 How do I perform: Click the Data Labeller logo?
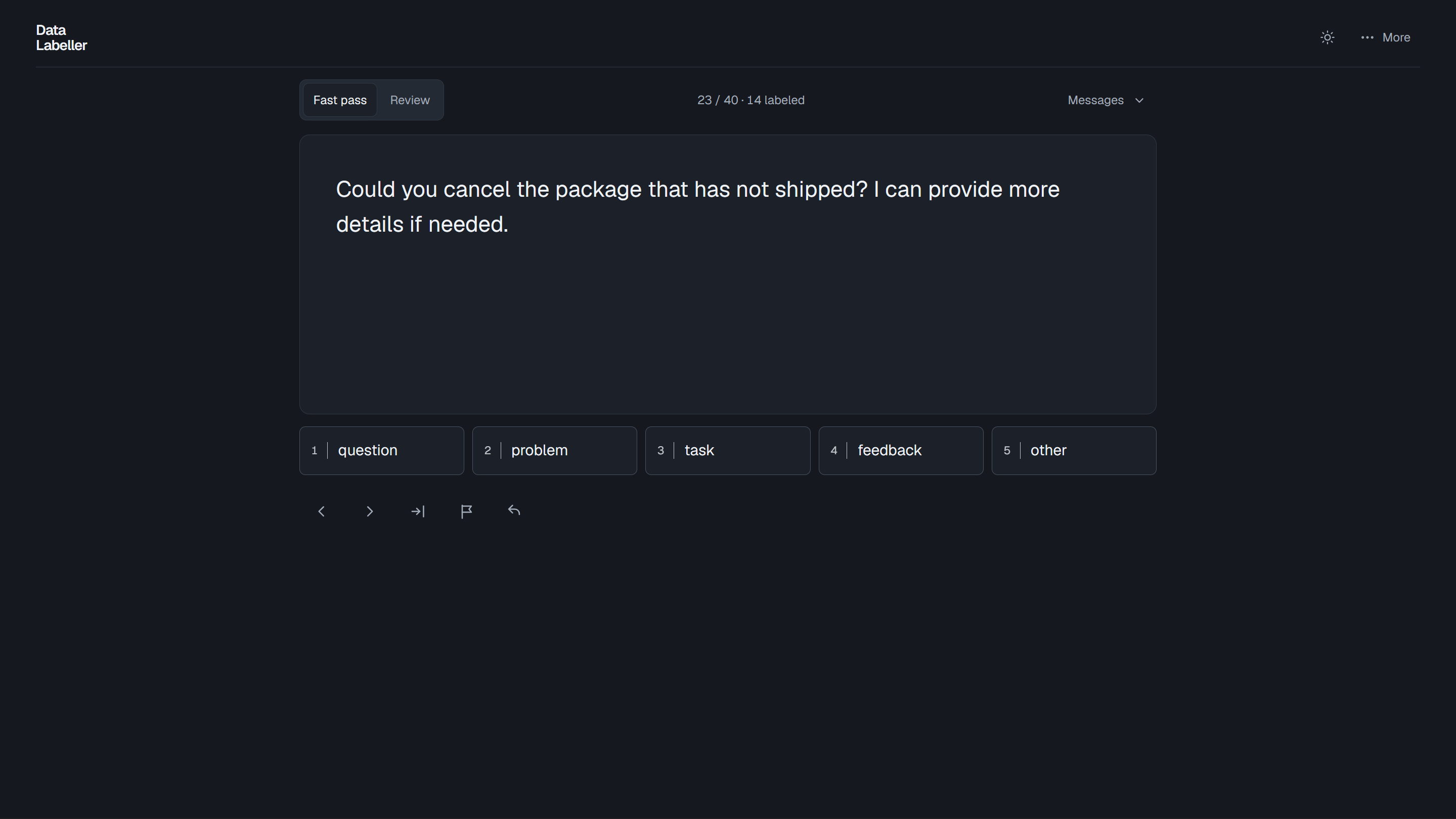61,37
